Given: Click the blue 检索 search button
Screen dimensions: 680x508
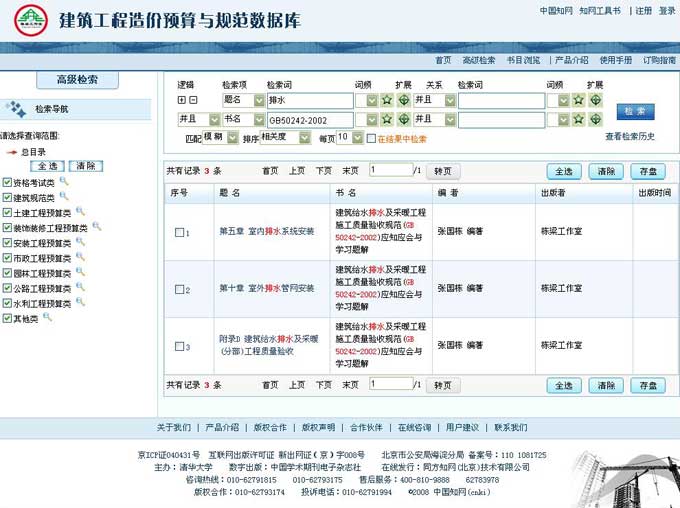Looking at the screenshot, I should pyautogui.click(x=634, y=111).
